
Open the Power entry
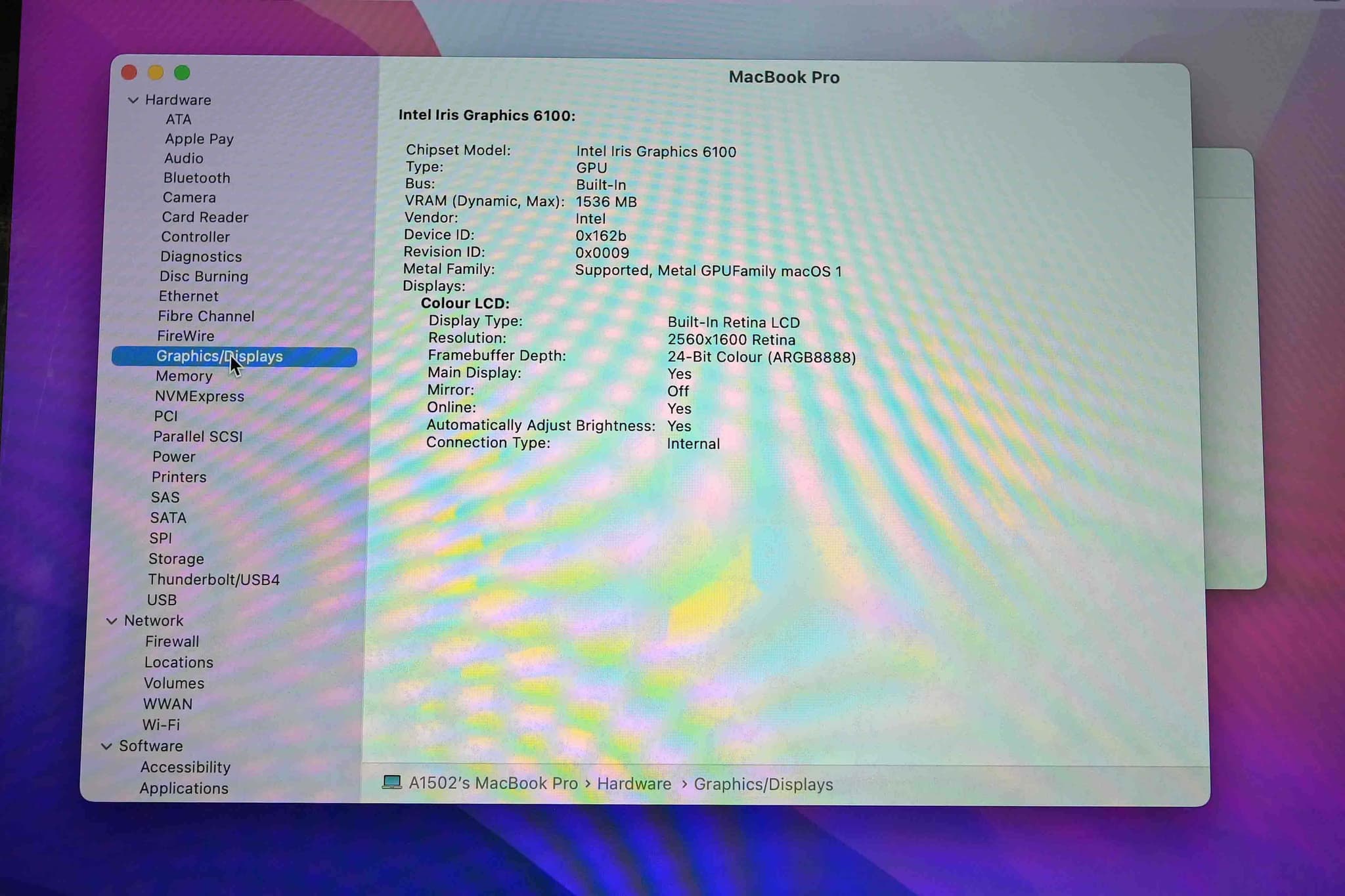[173, 457]
